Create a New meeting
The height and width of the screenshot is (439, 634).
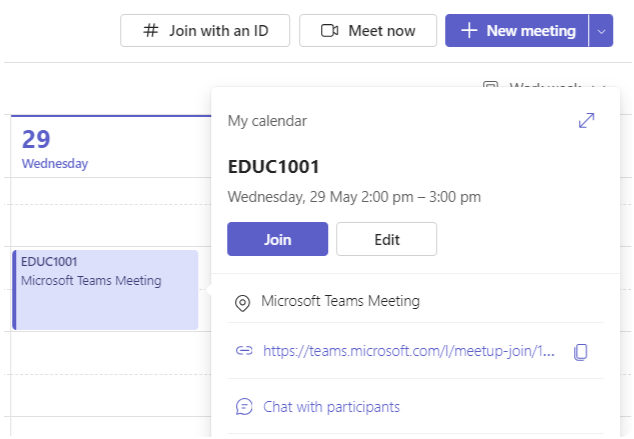coord(517,31)
